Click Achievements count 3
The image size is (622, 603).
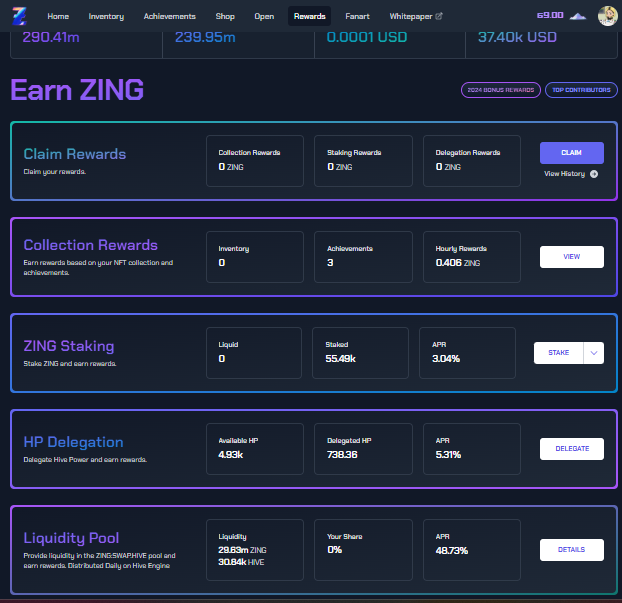(330, 263)
